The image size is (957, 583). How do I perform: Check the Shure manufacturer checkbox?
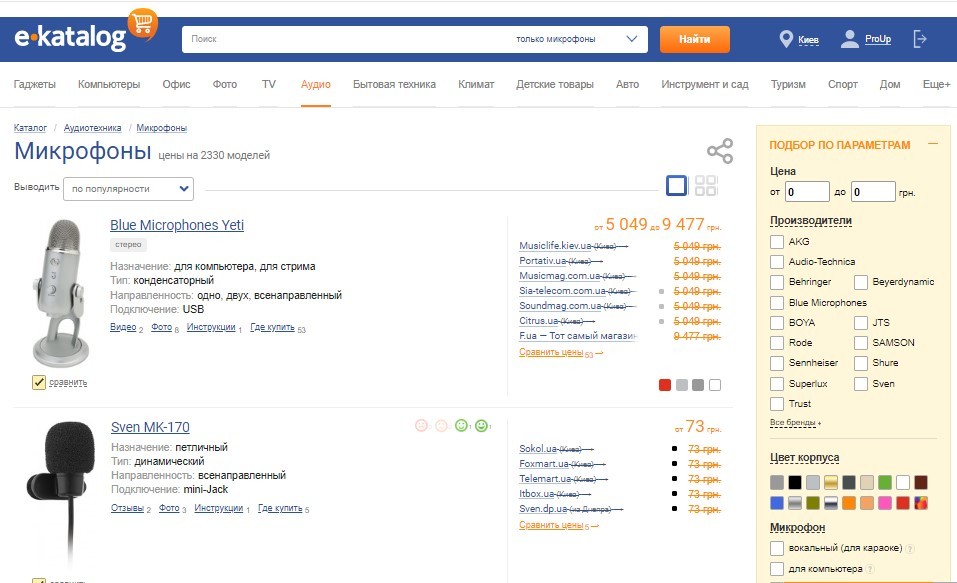(x=861, y=363)
